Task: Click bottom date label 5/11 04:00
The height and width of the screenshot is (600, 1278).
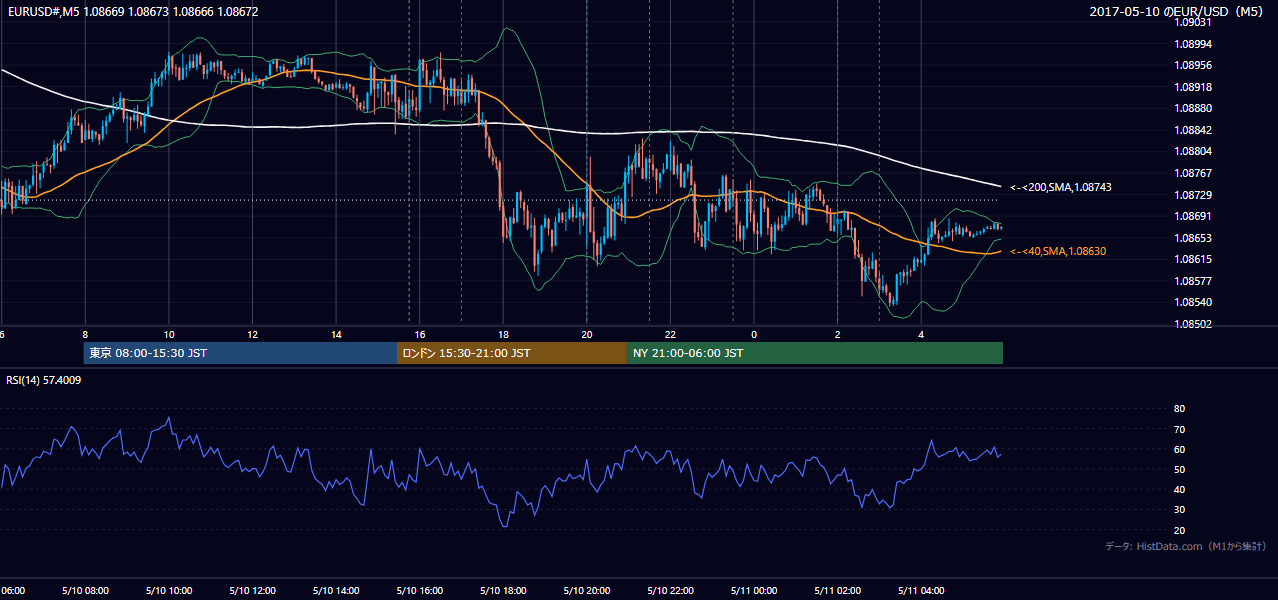Action: pyautogui.click(x=921, y=590)
